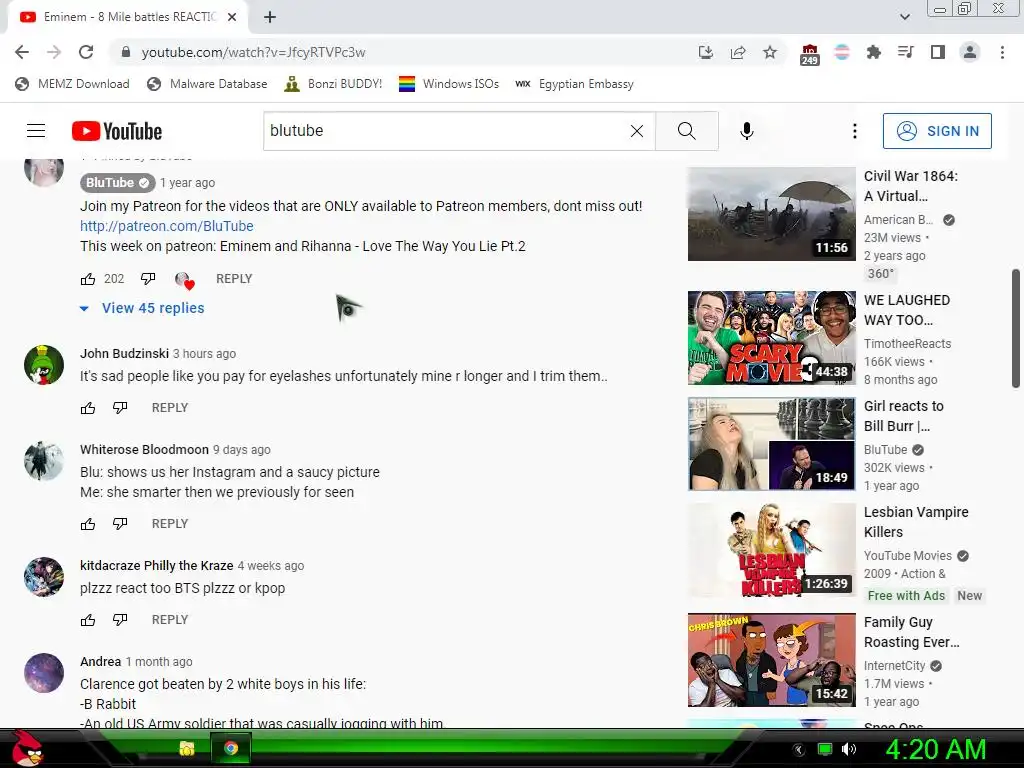
Task: Open the BluTube channel name badge
Action: click(118, 183)
